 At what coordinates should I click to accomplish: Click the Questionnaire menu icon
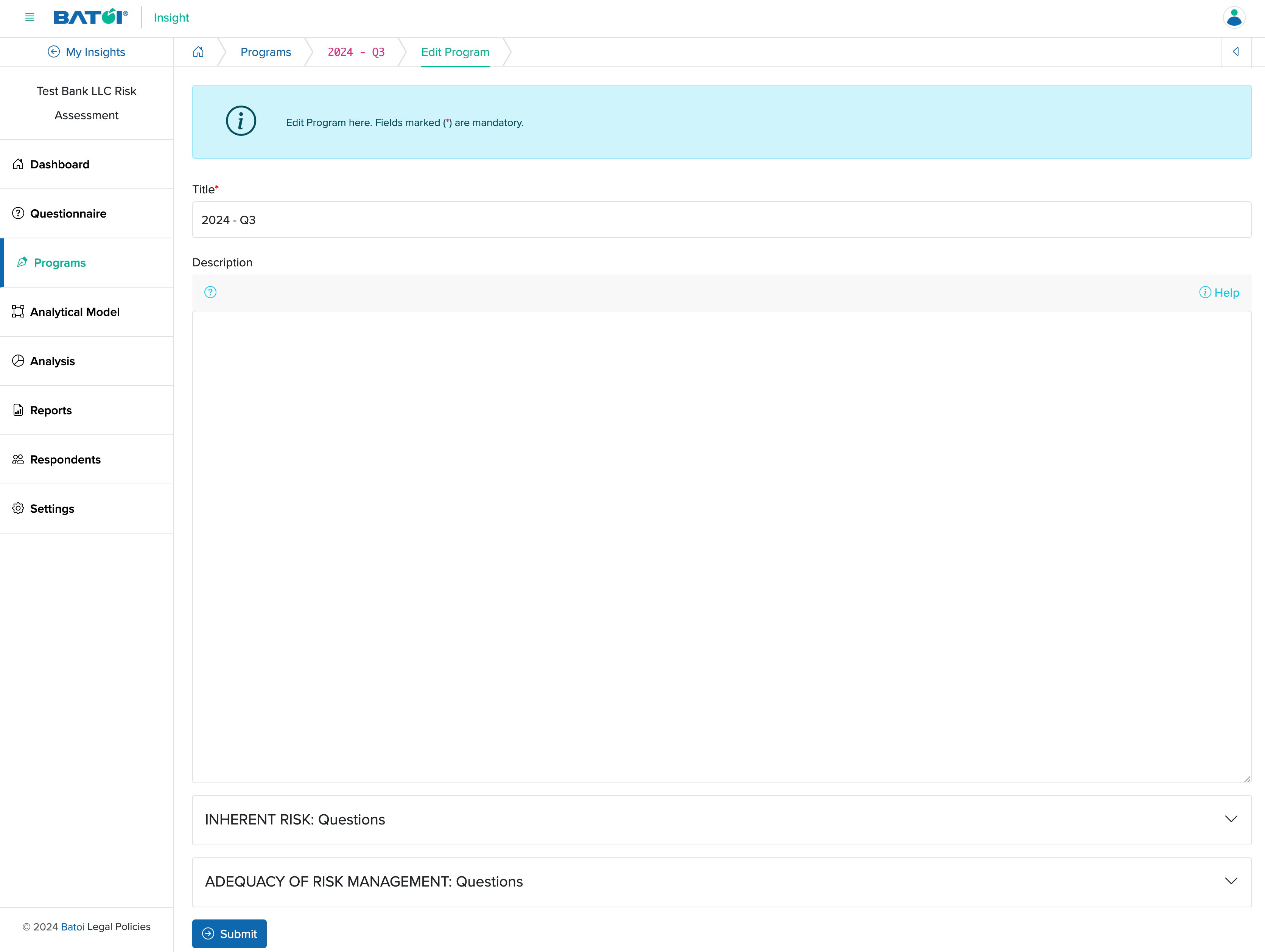tap(18, 213)
